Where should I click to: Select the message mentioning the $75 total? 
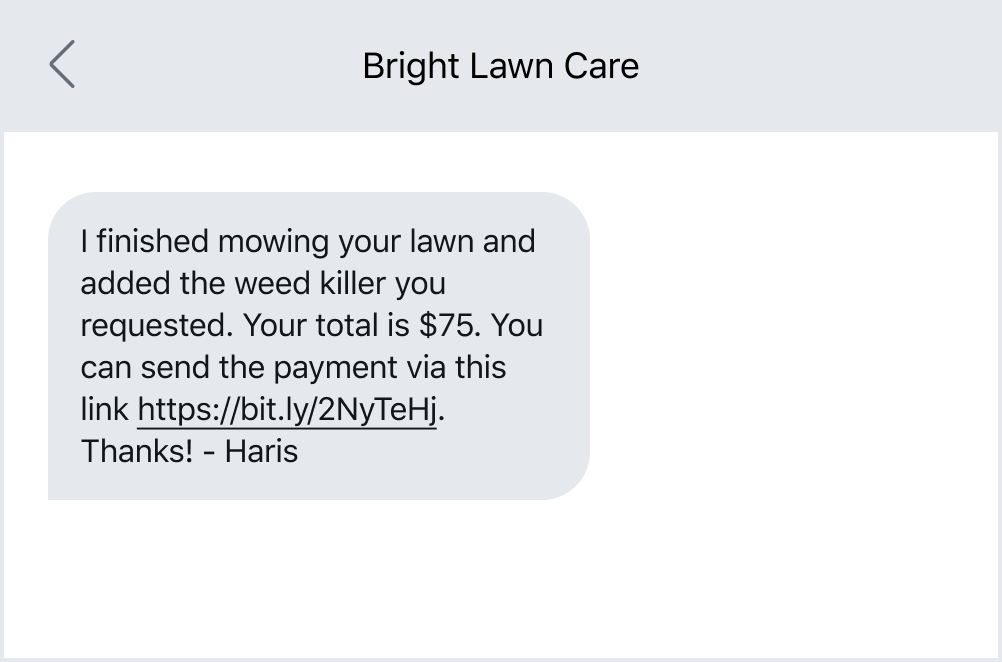(x=320, y=325)
